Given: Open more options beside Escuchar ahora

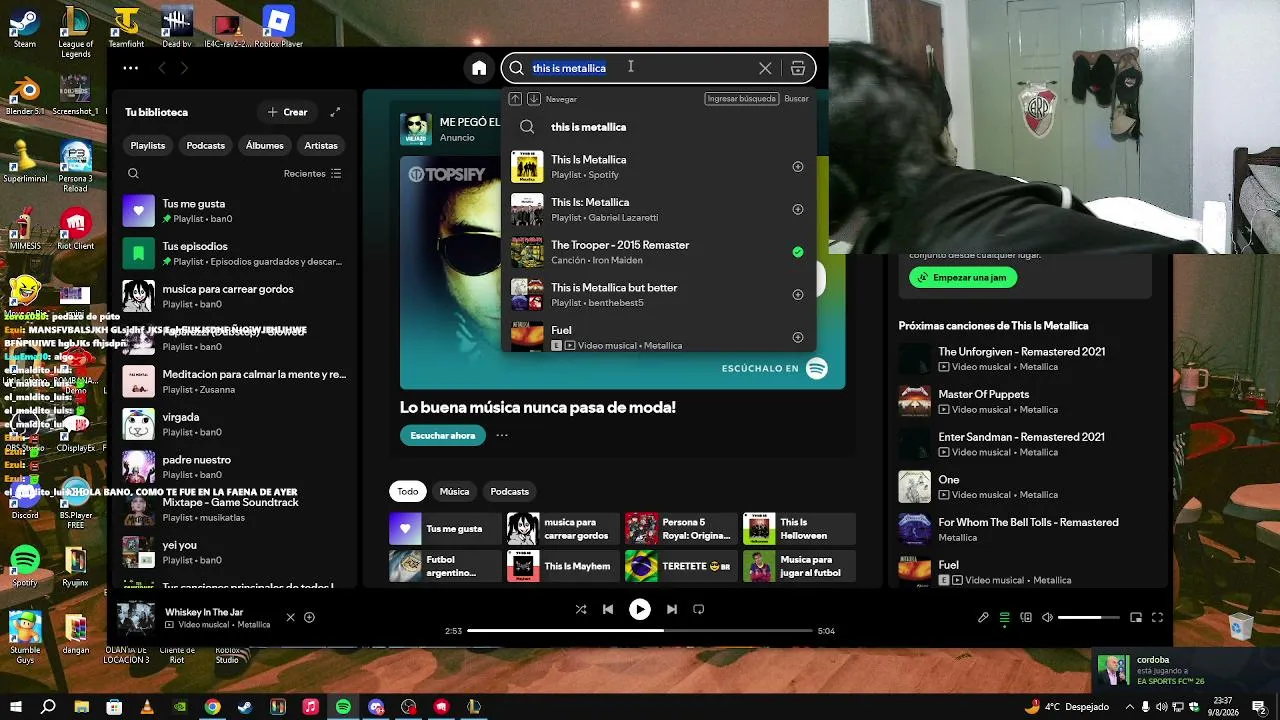Looking at the screenshot, I should pyautogui.click(x=502, y=435).
